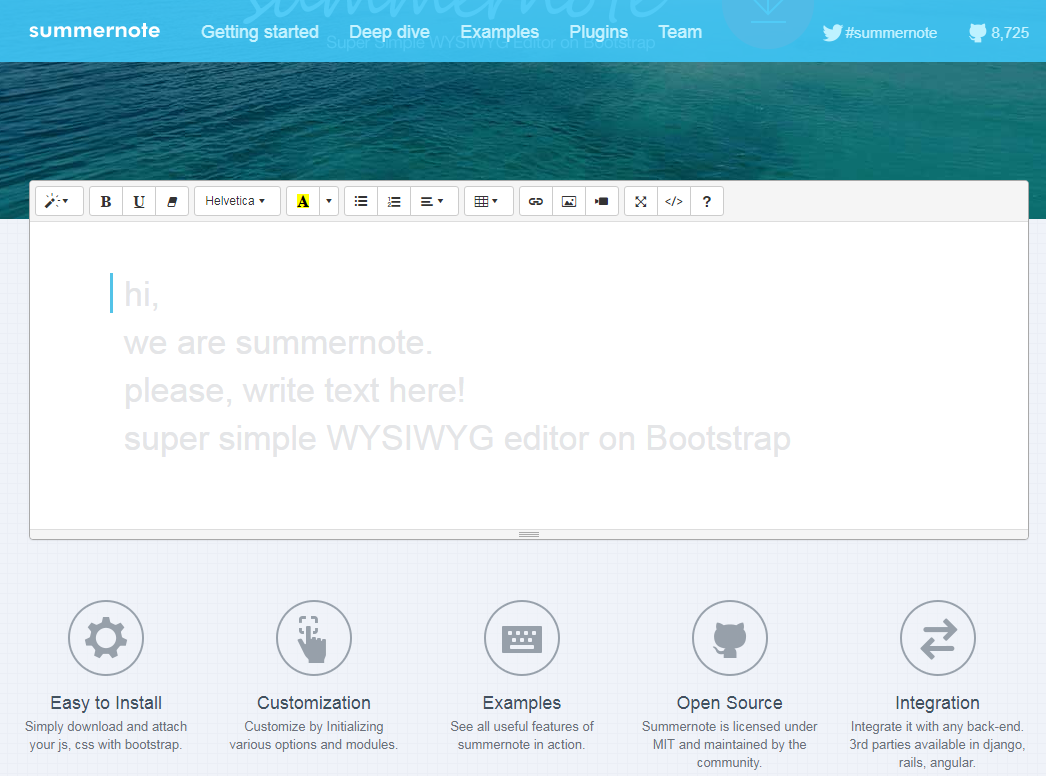Click the insert picture icon
The image size is (1046, 776).
(569, 201)
